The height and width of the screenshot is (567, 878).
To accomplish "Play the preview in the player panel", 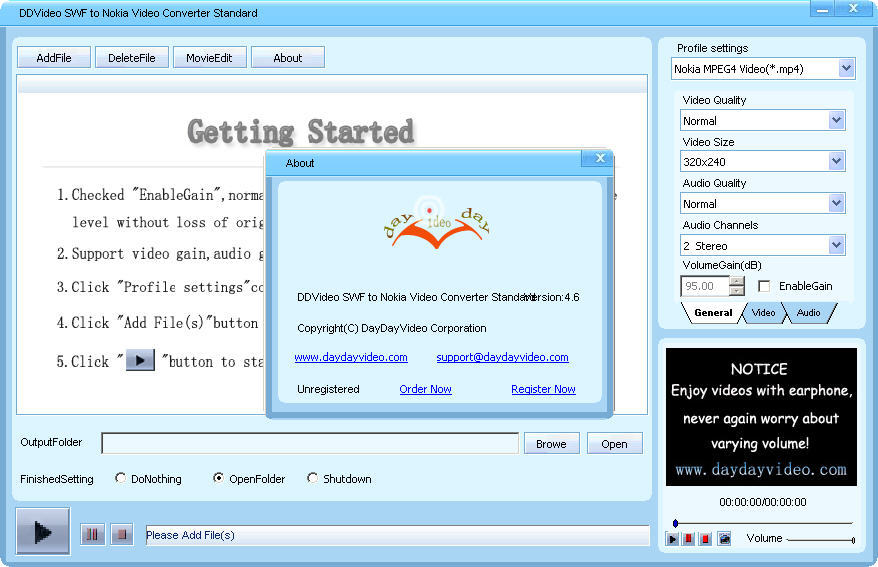I will pos(672,538).
